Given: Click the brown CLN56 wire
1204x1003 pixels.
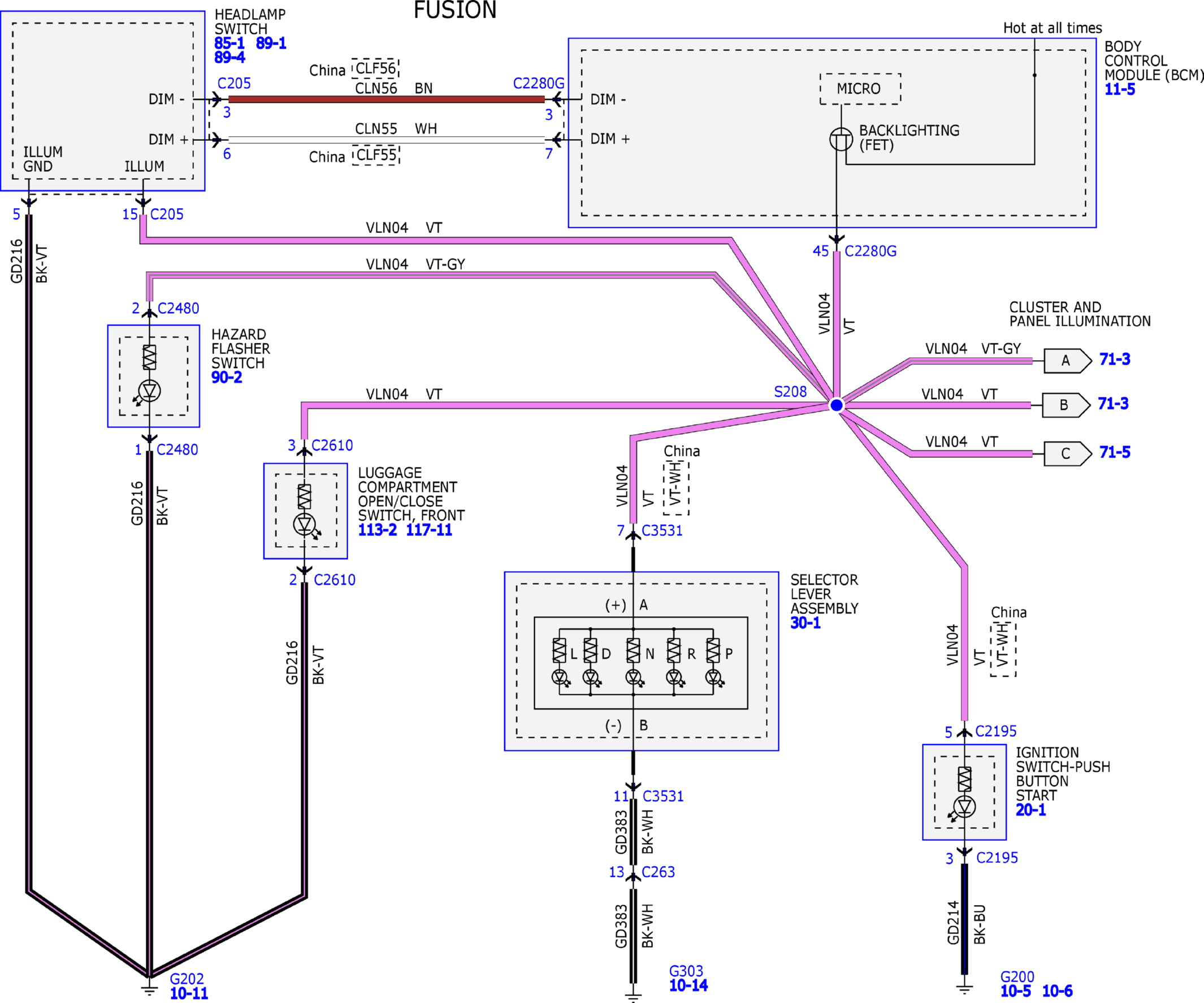Looking at the screenshot, I should pyautogui.click(x=387, y=99).
